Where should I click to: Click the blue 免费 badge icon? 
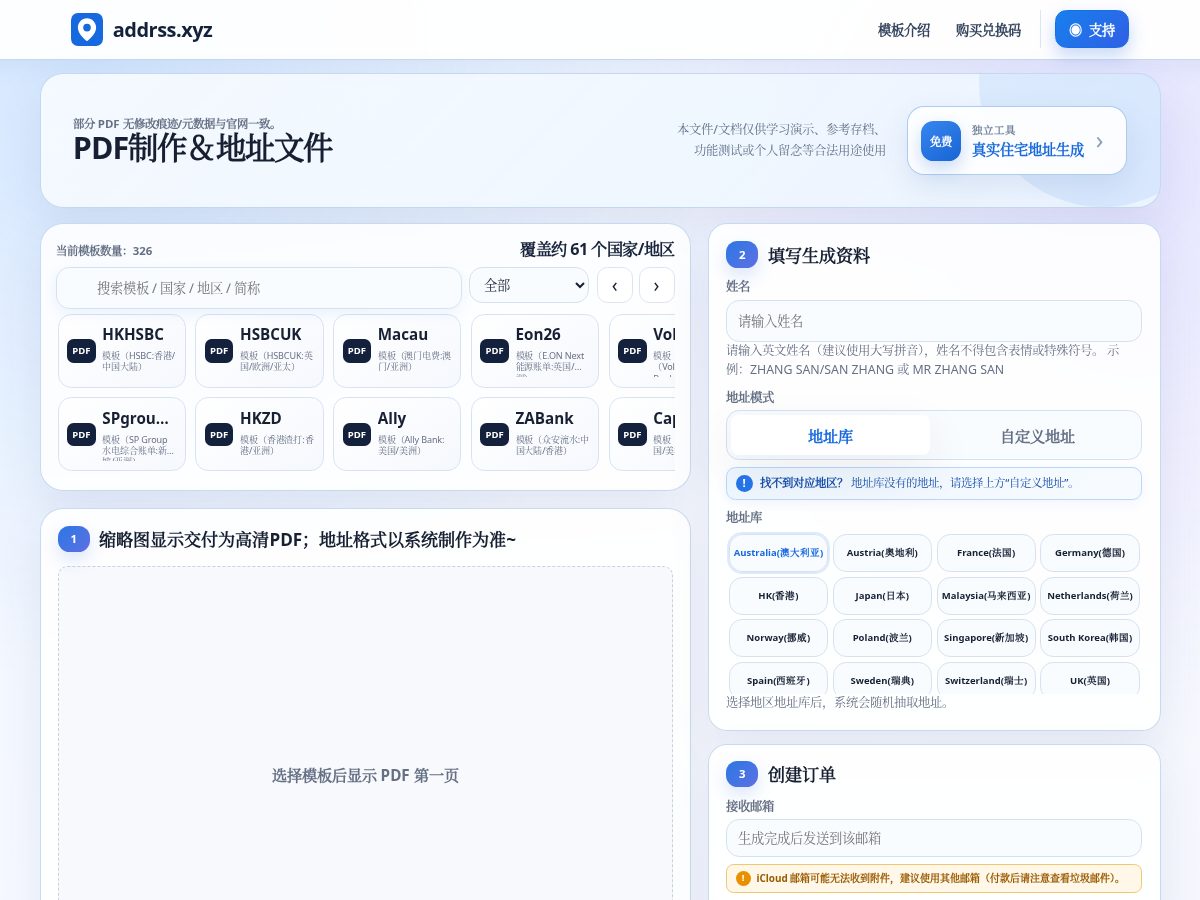pos(941,141)
